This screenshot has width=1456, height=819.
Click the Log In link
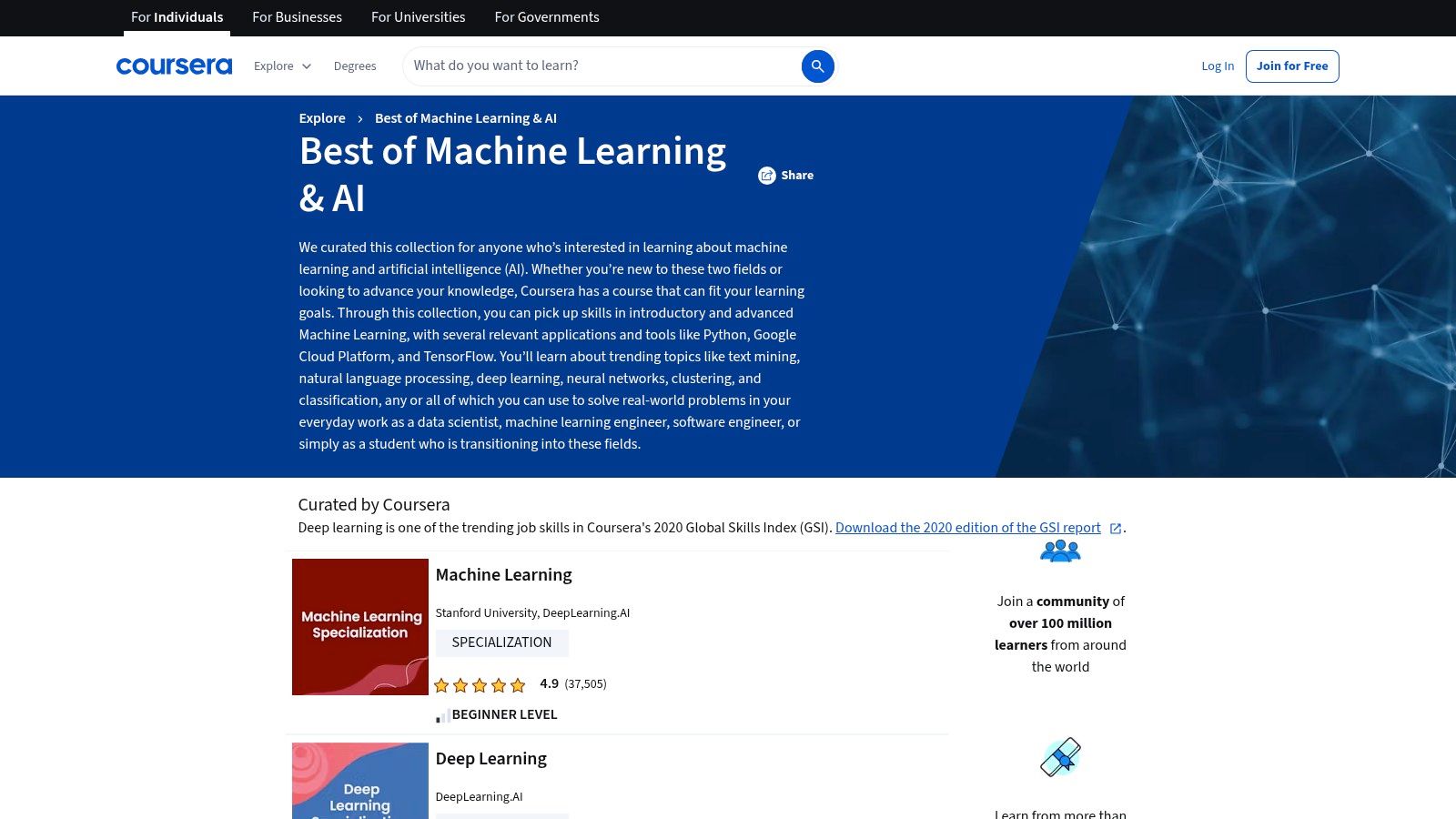pos(1218,66)
